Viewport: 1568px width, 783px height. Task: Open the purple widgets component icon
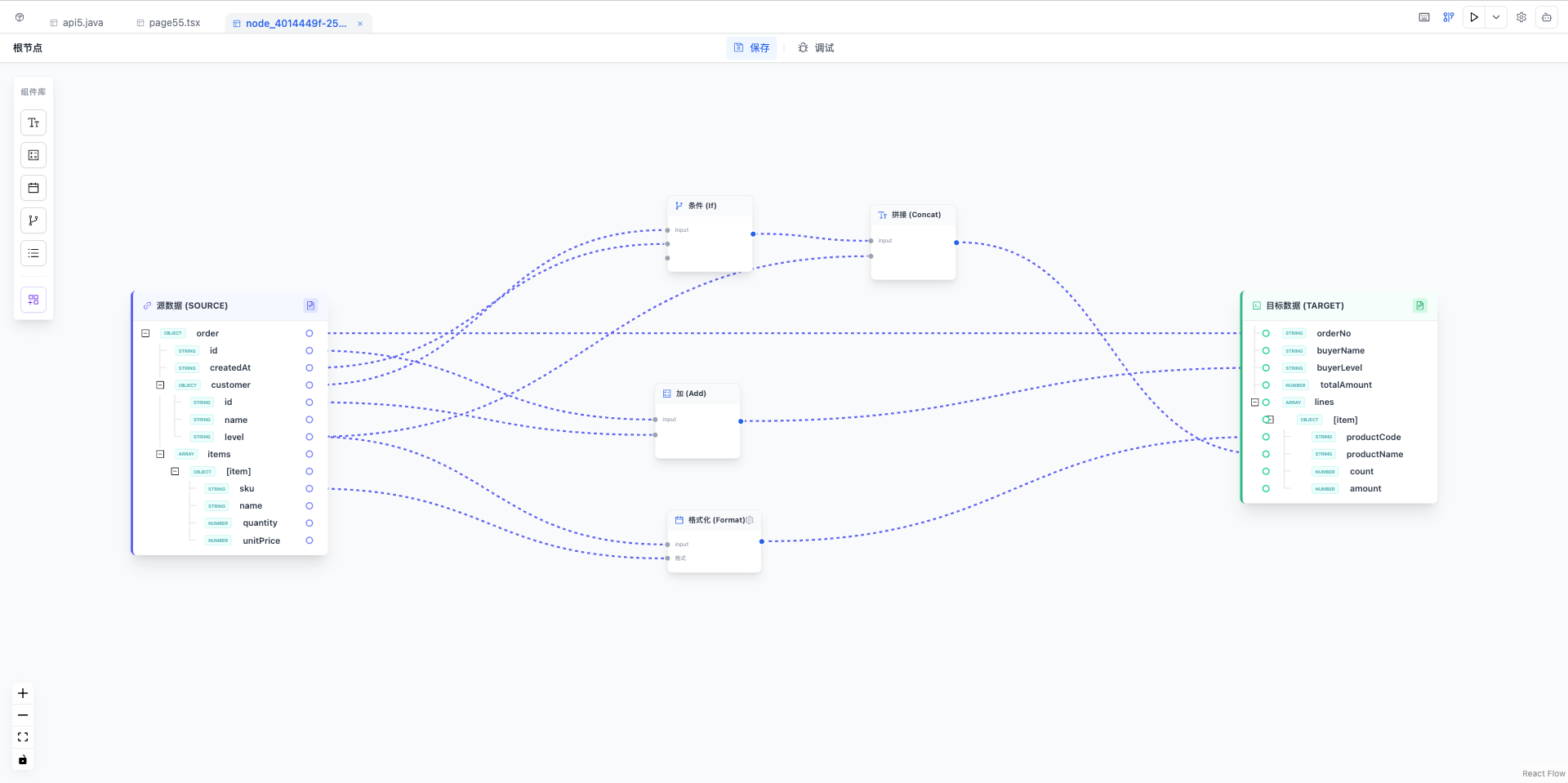point(33,300)
